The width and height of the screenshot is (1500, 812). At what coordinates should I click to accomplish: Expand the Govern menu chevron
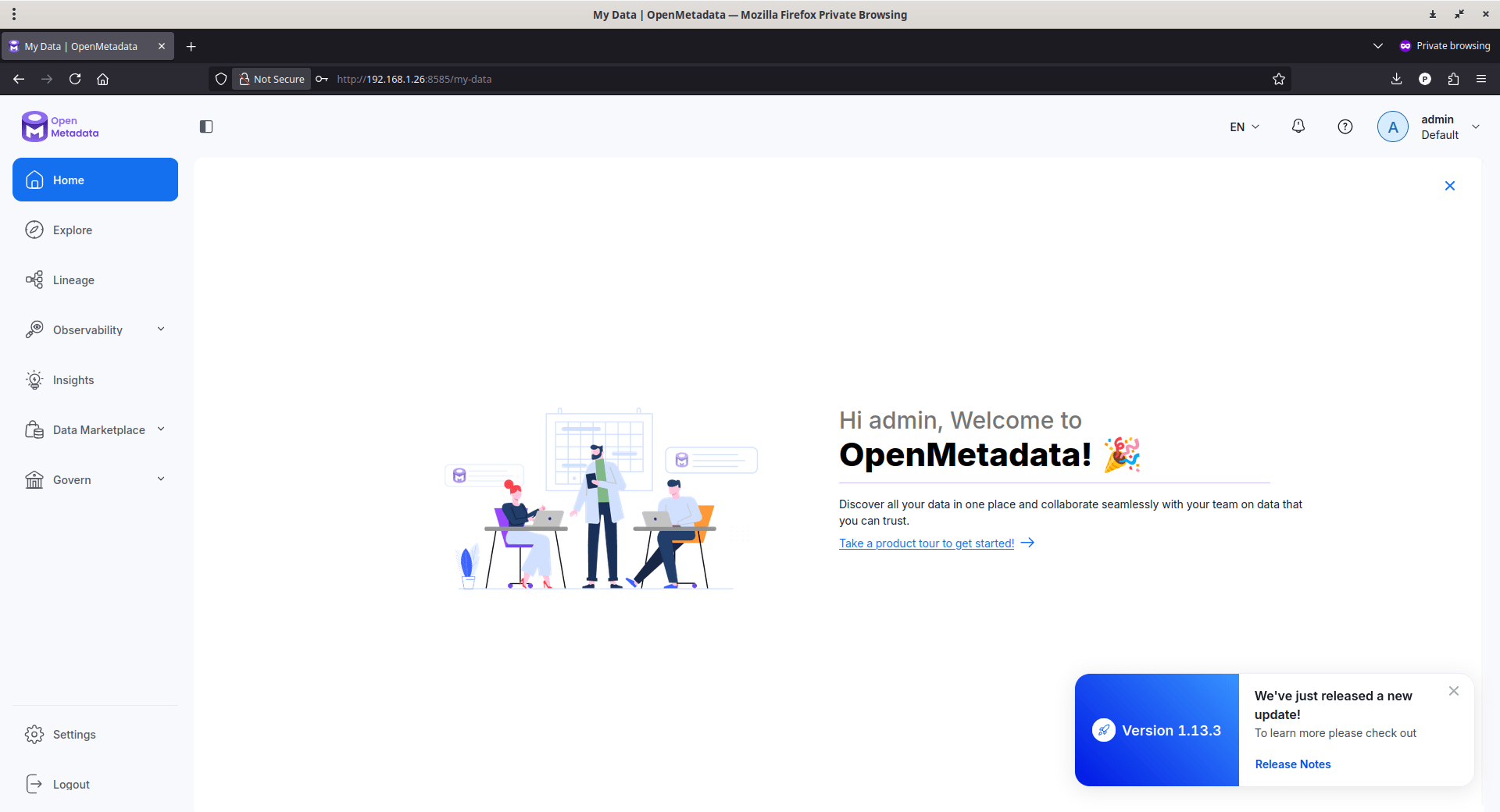coord(161,479)
